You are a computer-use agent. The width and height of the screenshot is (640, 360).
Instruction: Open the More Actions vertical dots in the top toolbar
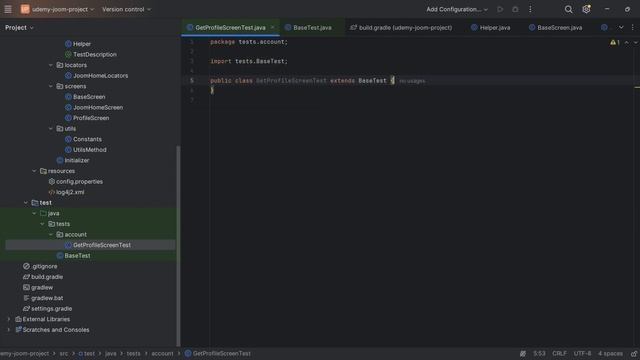[x=530, y=9]
